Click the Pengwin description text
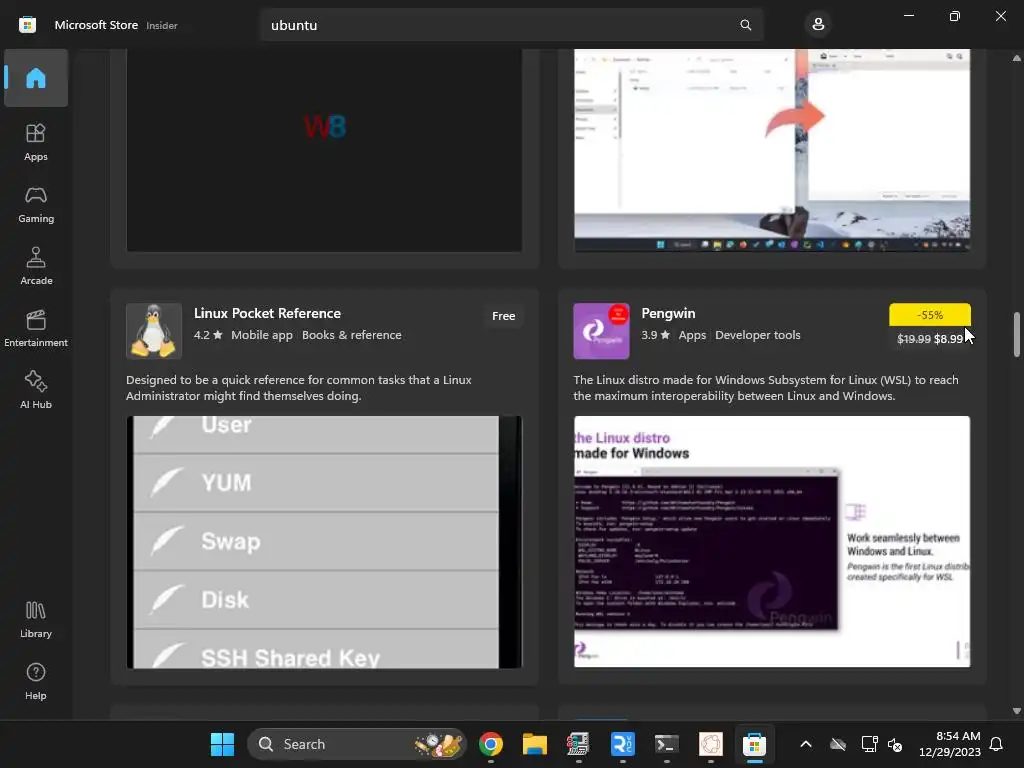Image resolution: width=1024 pixels, height=768 pixels. click(766, 388)
